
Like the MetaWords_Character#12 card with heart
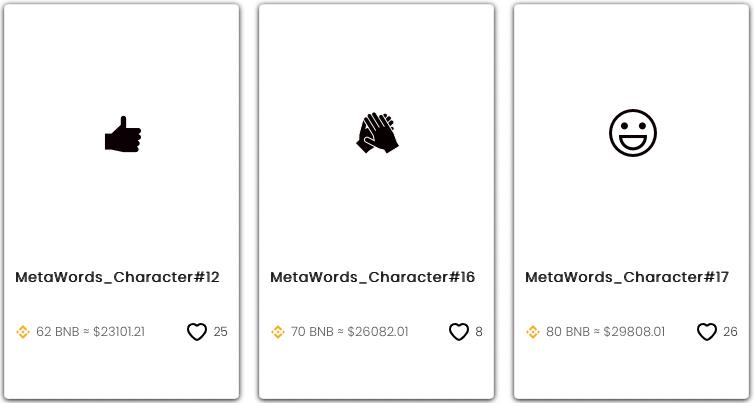[197, 332]
